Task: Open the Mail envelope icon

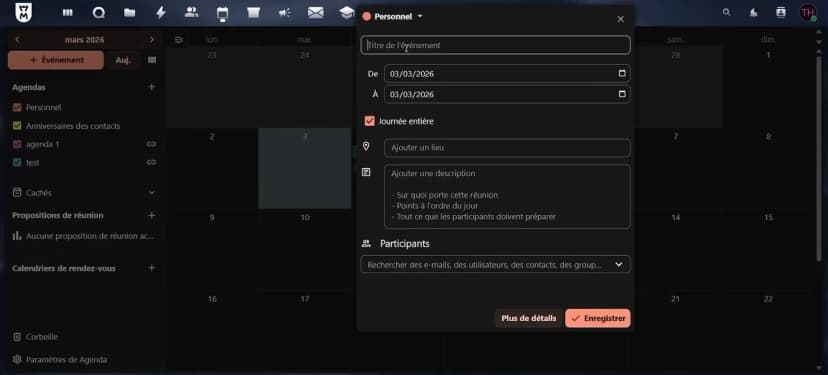Action: (x=316, y=13)
